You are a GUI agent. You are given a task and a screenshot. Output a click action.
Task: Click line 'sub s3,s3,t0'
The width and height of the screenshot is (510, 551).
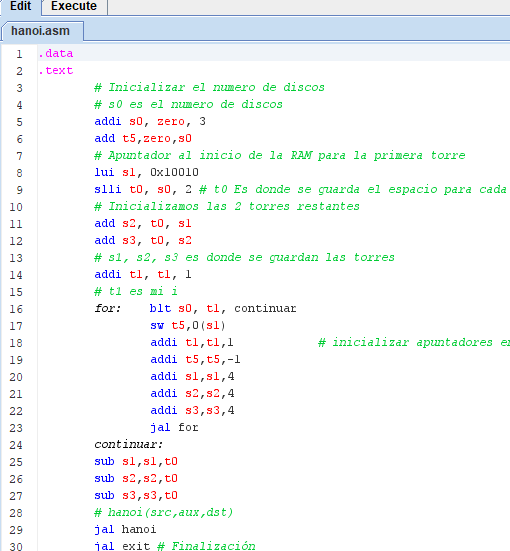click(136, 495)
